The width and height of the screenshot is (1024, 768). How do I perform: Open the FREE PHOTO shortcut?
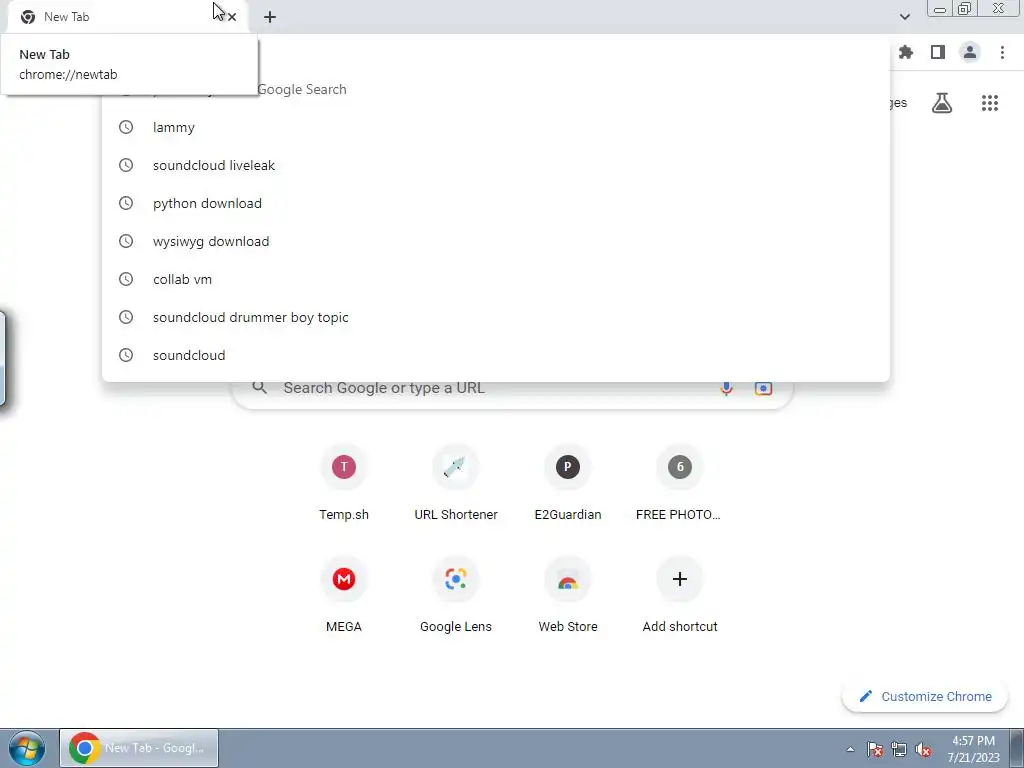coord(679,485)
